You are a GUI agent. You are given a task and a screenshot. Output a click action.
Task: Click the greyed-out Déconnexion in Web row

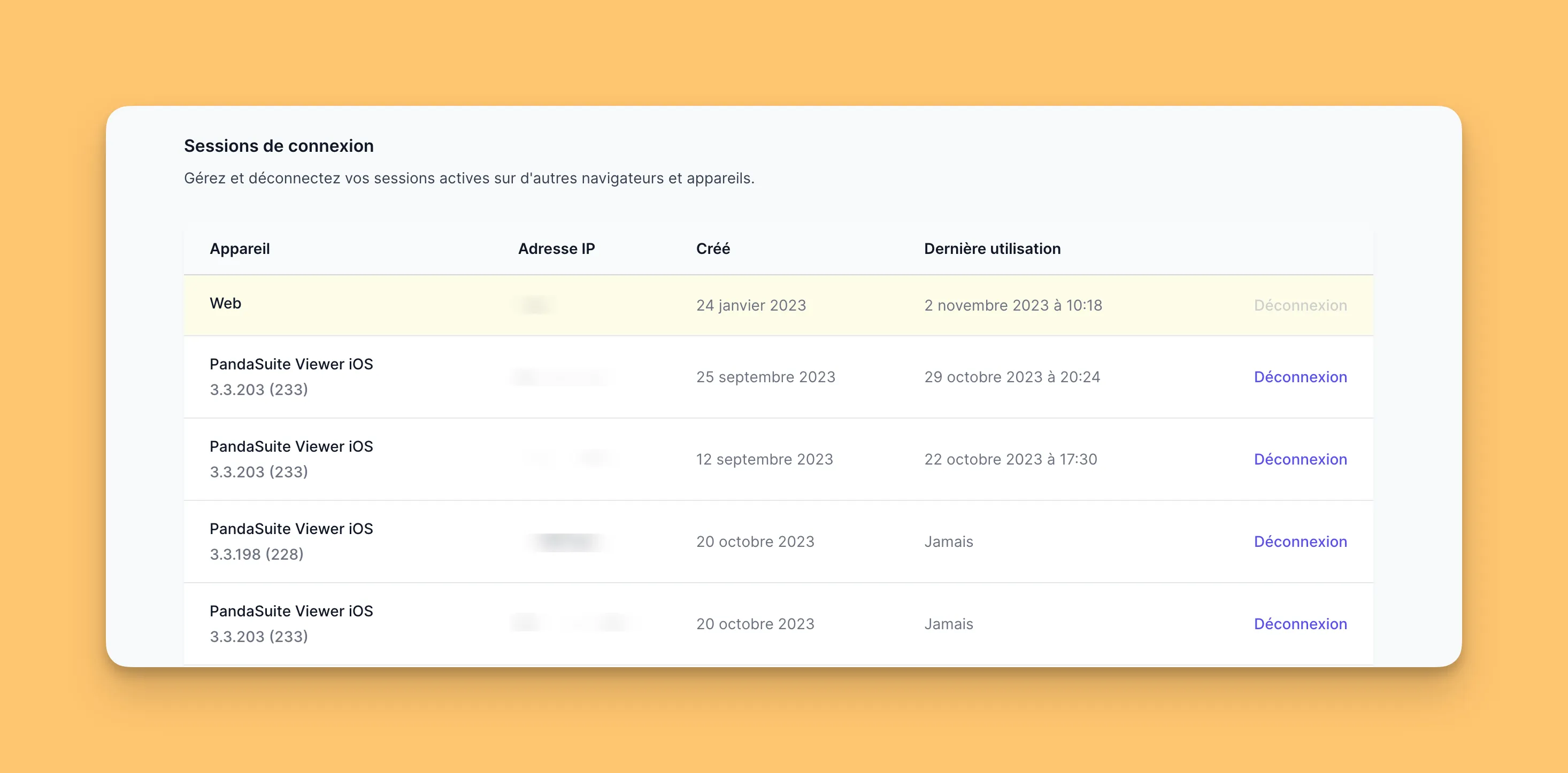1300,305
